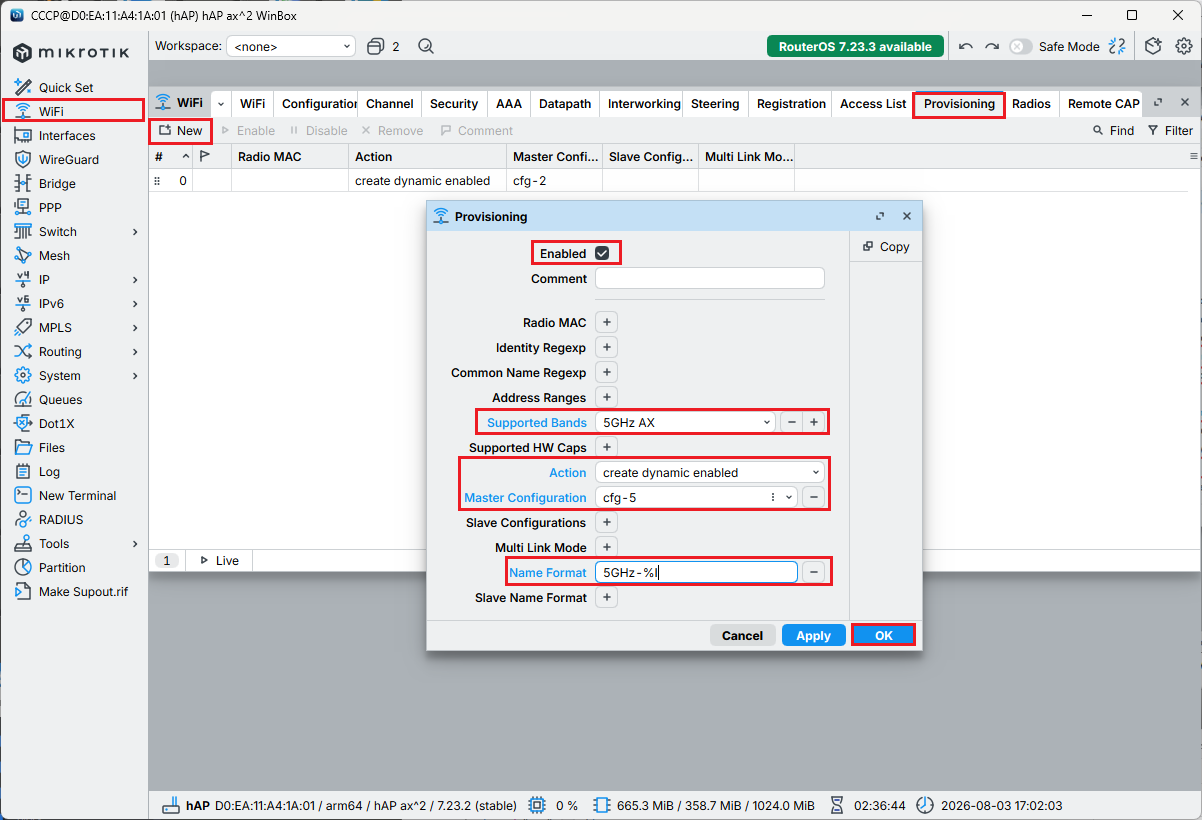Add an Address Ranges value with its plus button
Screen dimensions: 1202x820
click(x=607, y=397)
